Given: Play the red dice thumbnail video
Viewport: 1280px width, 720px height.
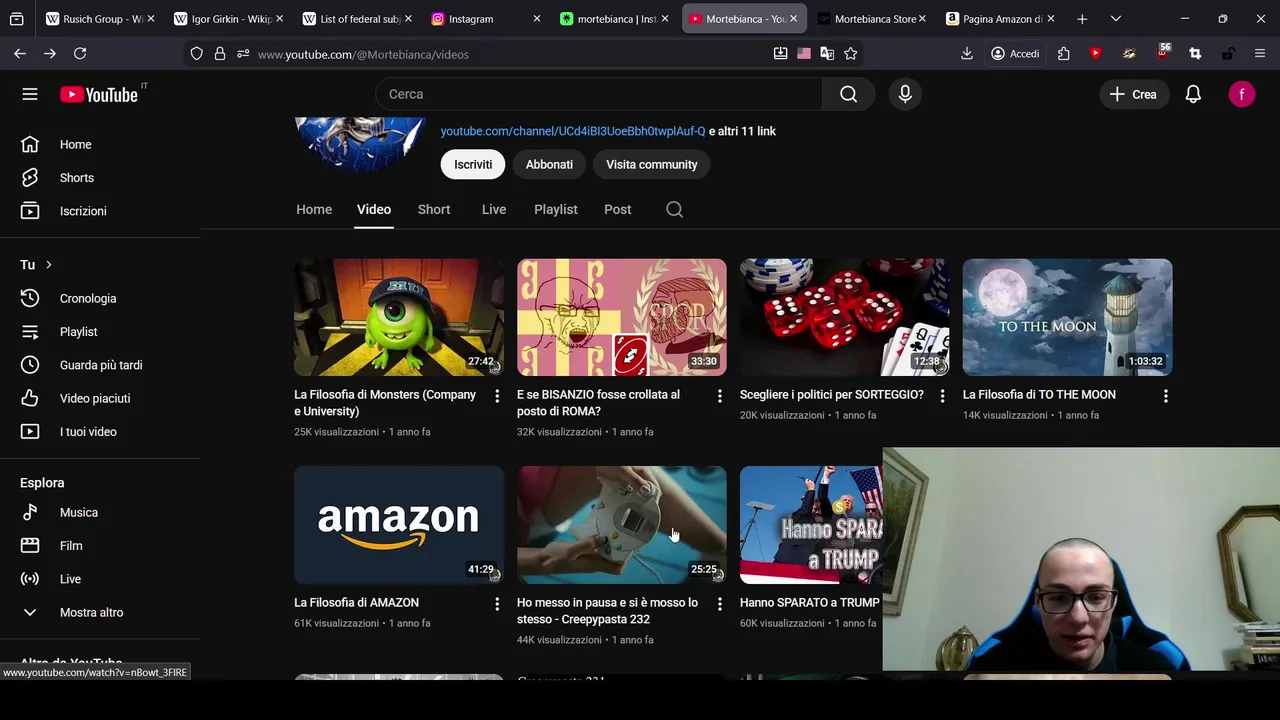Looking at the screenshot, I should 845,317.
